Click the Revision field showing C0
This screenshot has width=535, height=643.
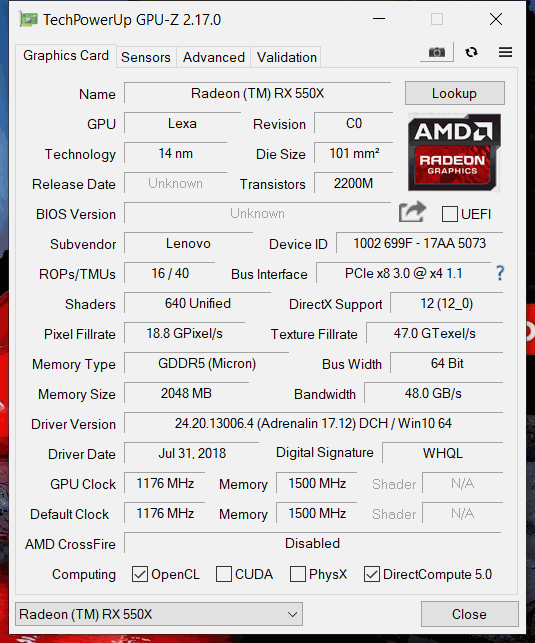[x=354, y=123]
